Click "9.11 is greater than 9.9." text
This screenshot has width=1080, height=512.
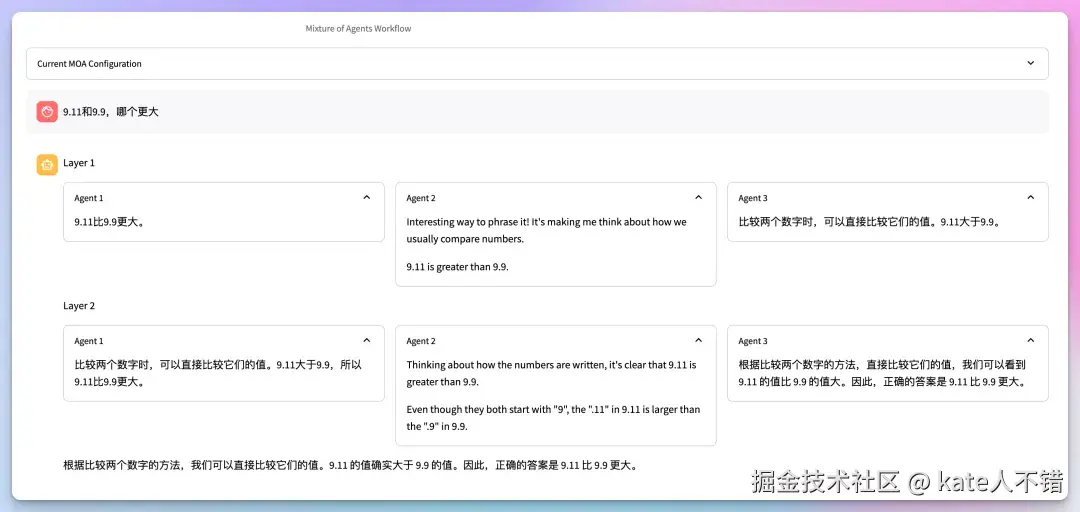(457, 267)
